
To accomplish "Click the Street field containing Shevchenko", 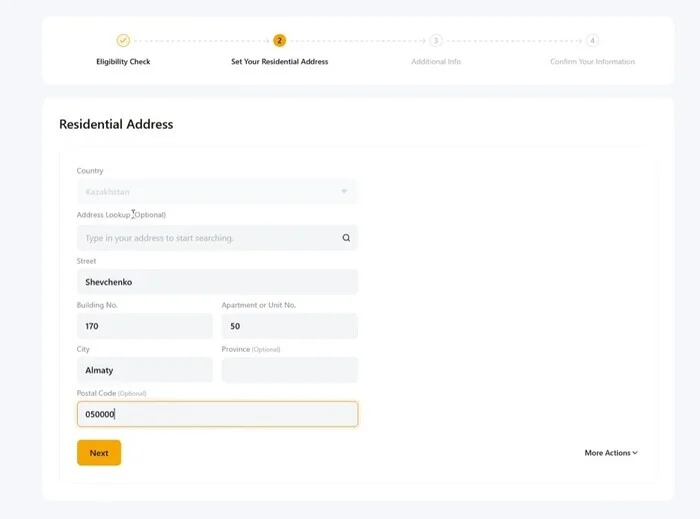I will click(217, 282).
